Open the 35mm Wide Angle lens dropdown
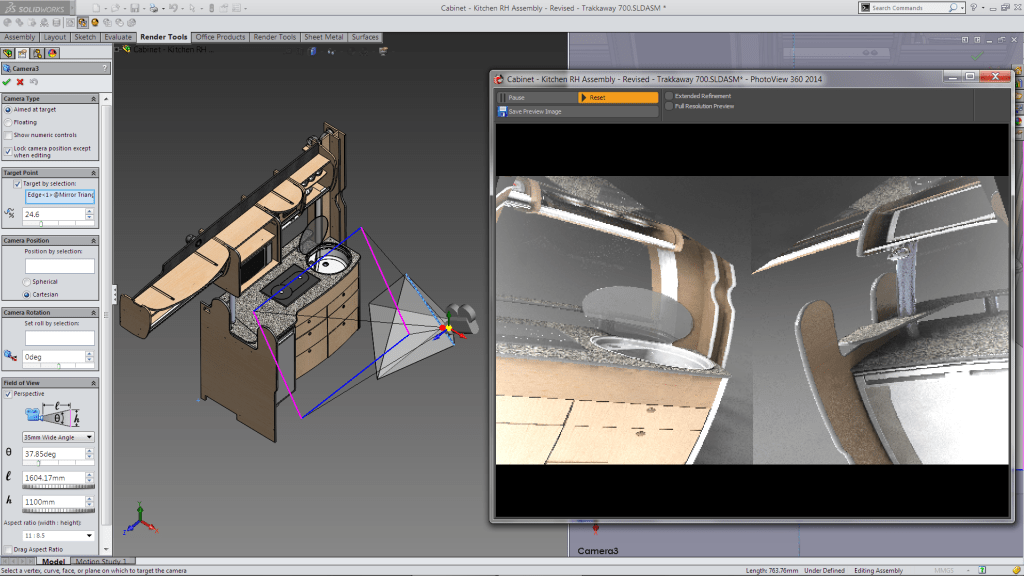 click(60, 437)
